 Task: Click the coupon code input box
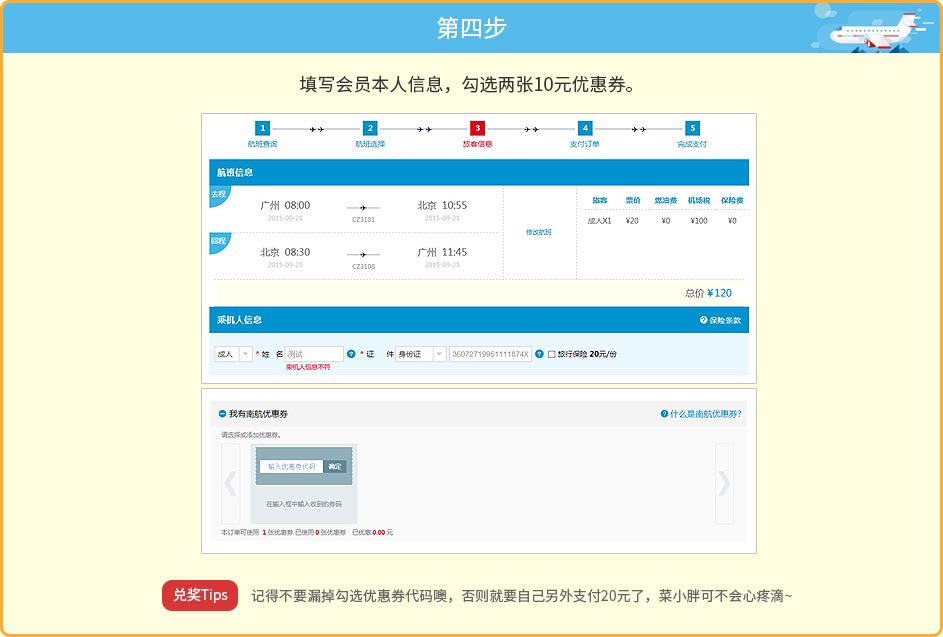[x=291, y=466]
